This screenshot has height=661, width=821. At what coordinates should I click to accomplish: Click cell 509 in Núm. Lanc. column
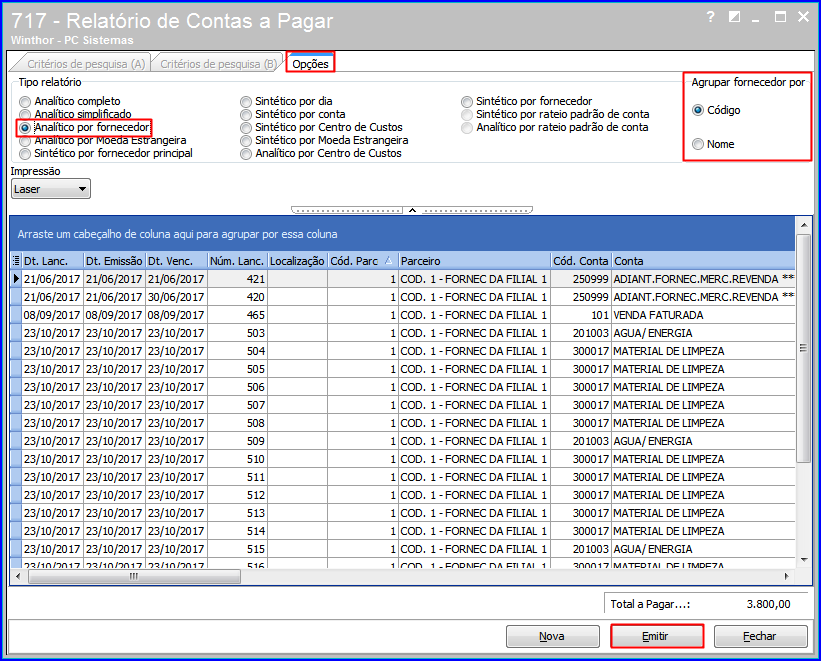pos(237,441)
